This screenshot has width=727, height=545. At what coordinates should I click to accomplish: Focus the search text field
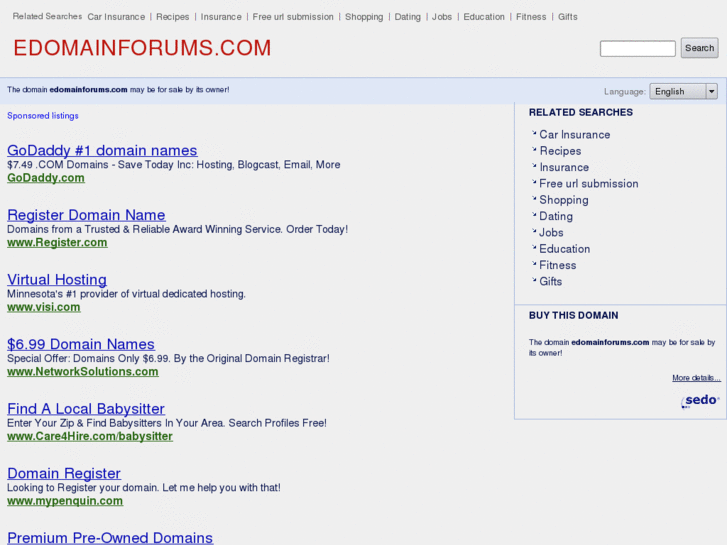tap(638, 48)
